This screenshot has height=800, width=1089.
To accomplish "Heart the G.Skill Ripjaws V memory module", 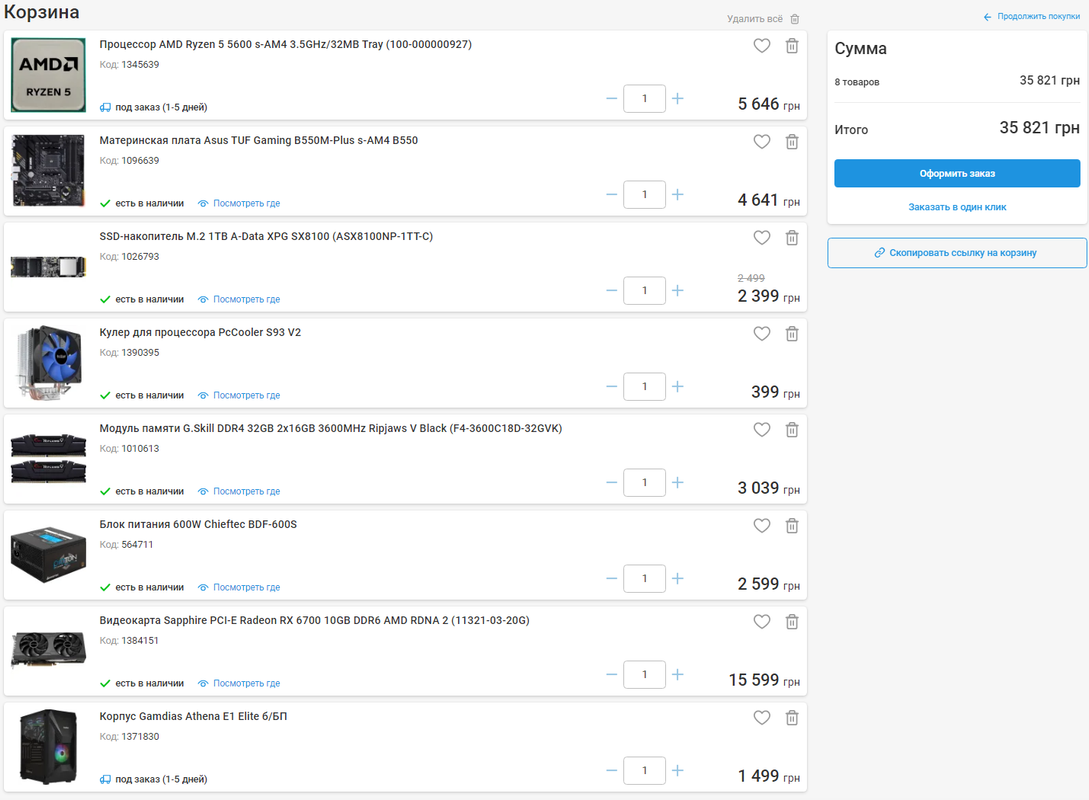I will pyautogui.click(x=762, y=430).
